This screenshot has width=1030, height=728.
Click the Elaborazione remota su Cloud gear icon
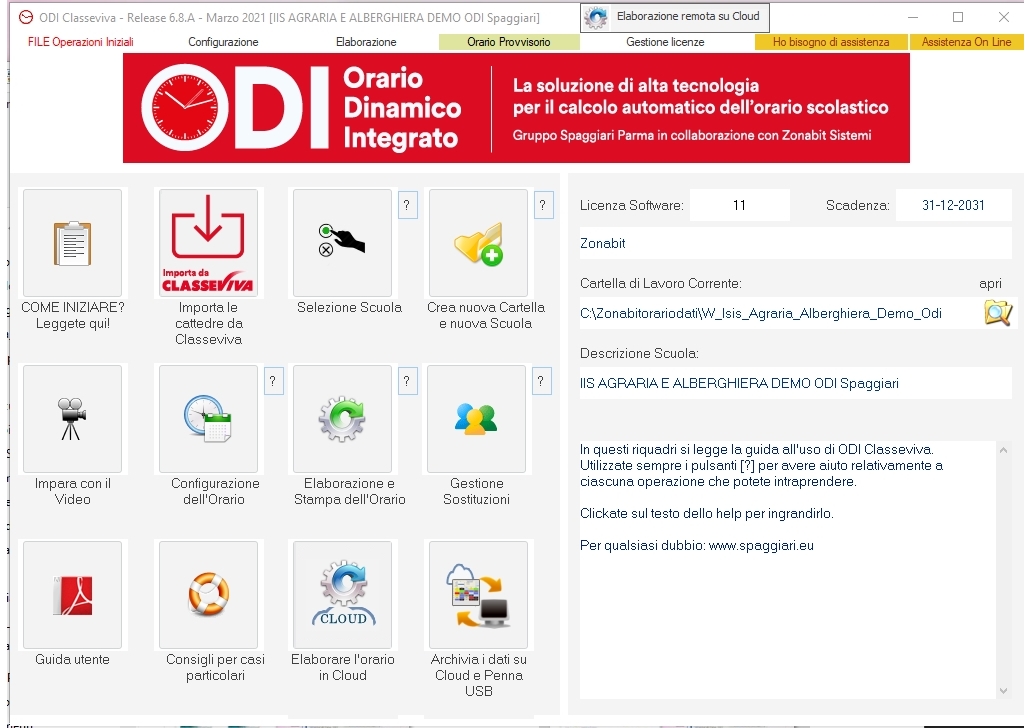click(596, 17)
